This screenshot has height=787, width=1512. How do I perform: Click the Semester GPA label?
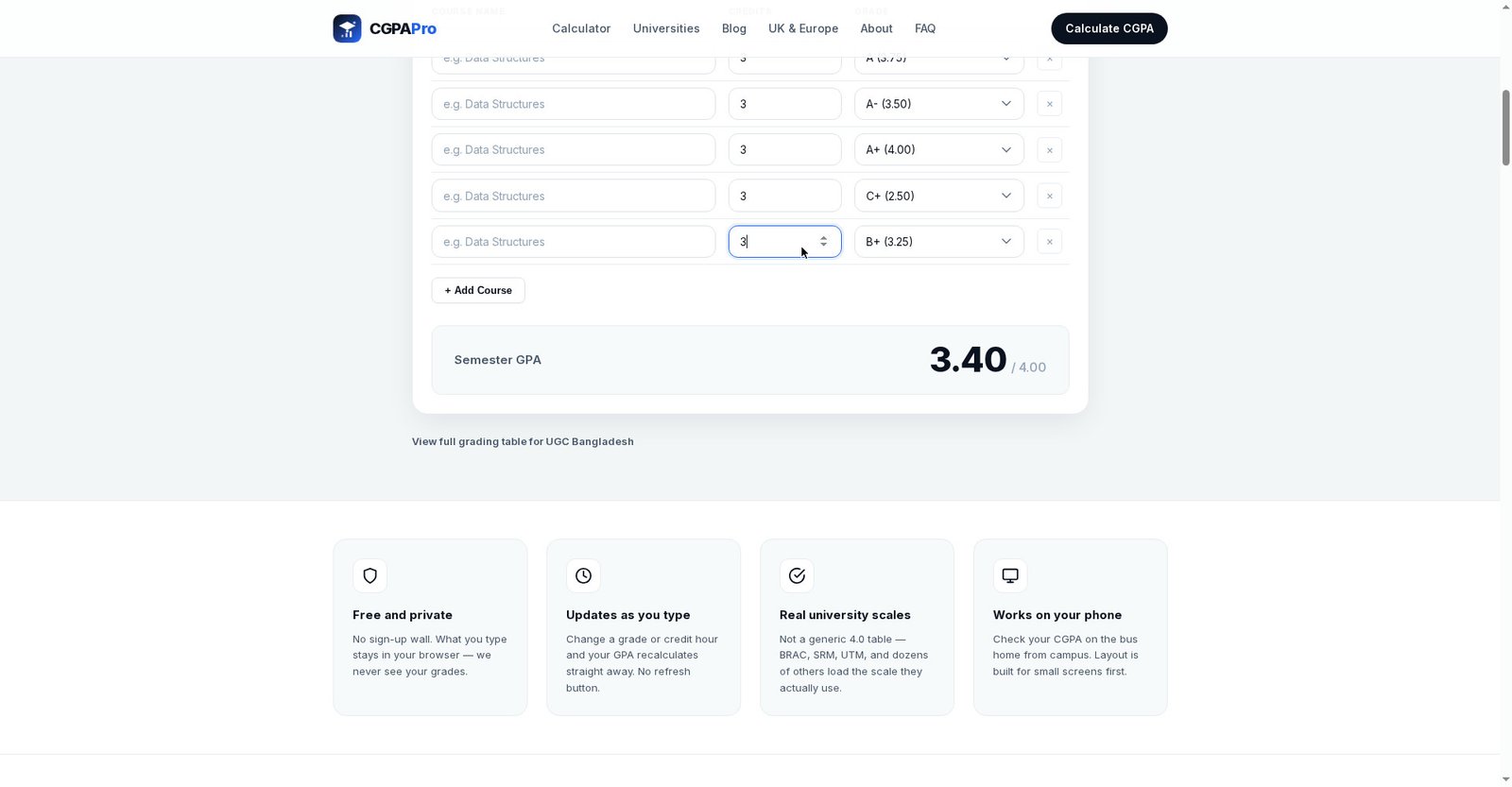click(498, 360)
